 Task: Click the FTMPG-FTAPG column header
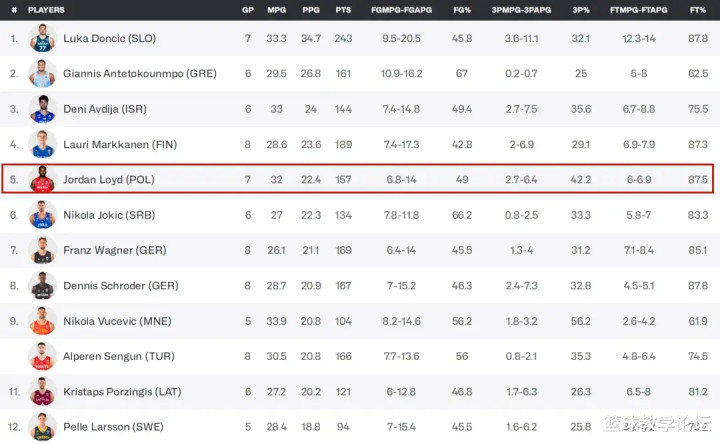(x=639, y=10)
